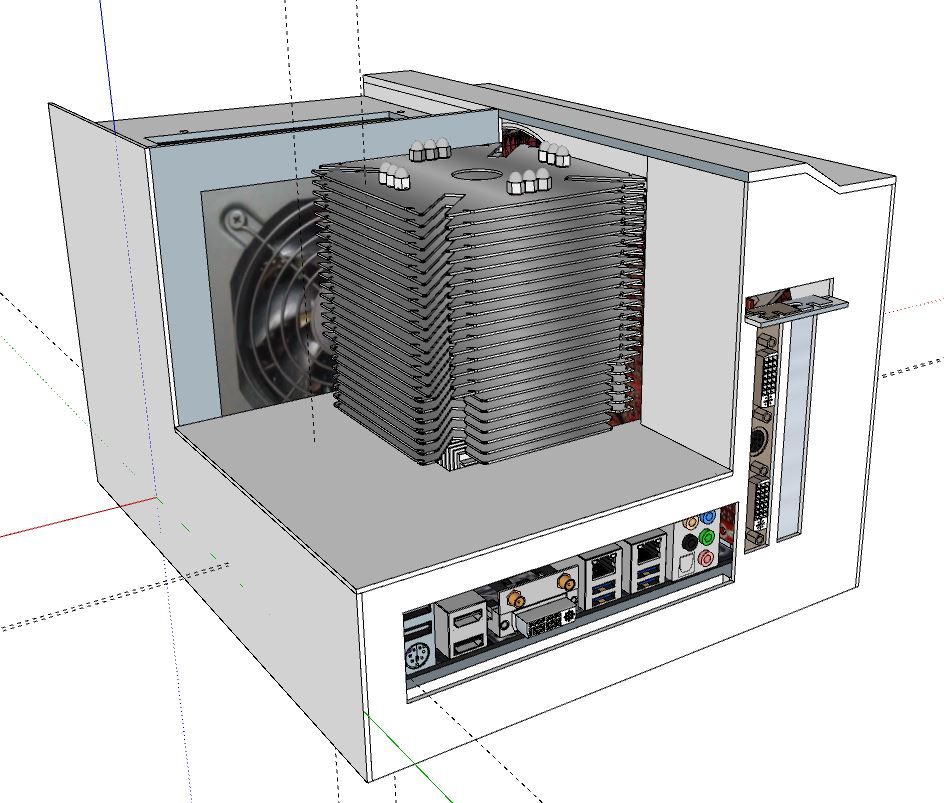Select the left gold Wi-Fi antenna connector
The width and height of the screenshot is (944, 803).
[x=515, y=600]
